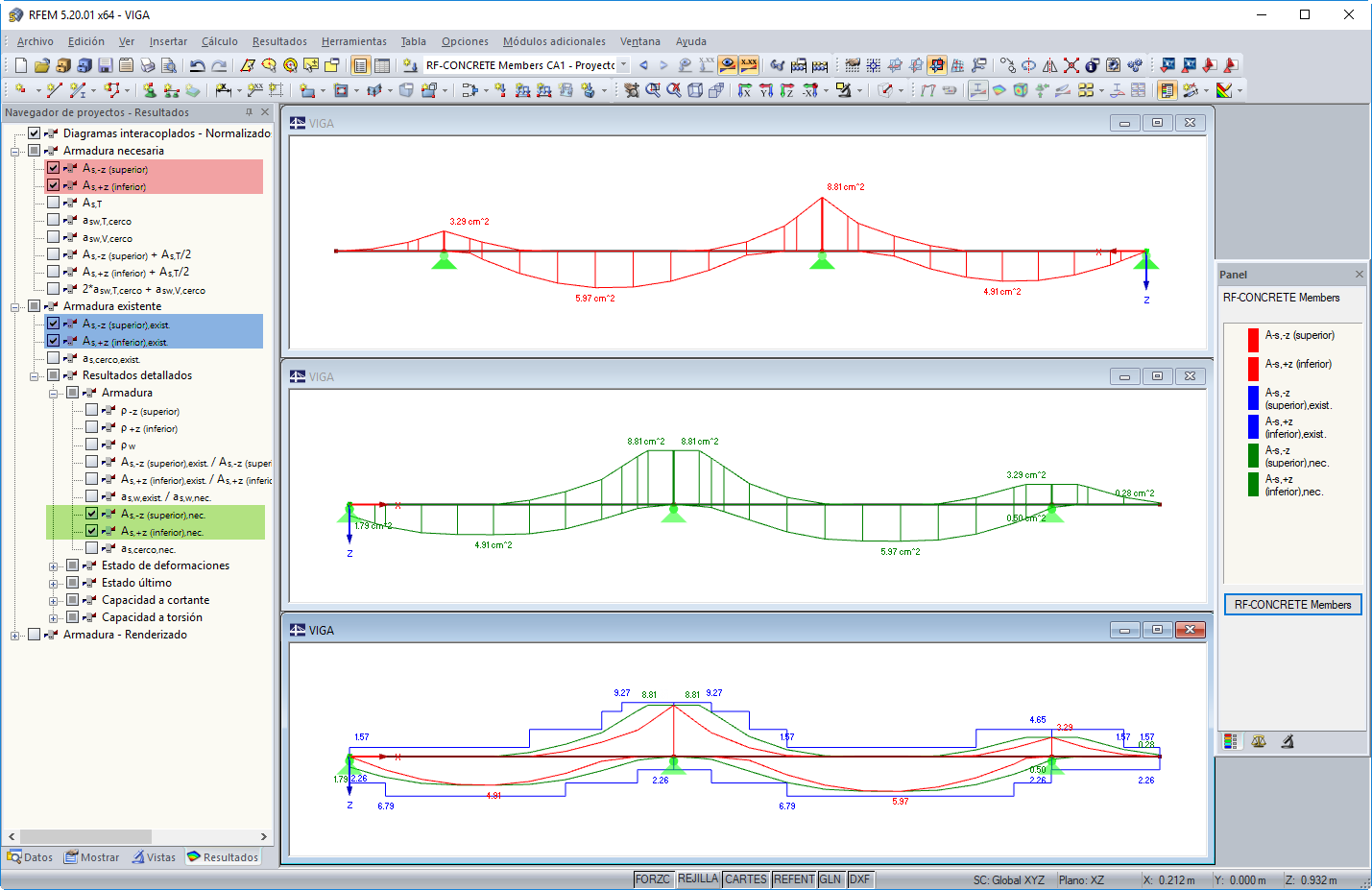Uncheck As,-z (superior),exist. checkbox
The height and width of the screenshot is (890, 1372).
tap(53, 323)
